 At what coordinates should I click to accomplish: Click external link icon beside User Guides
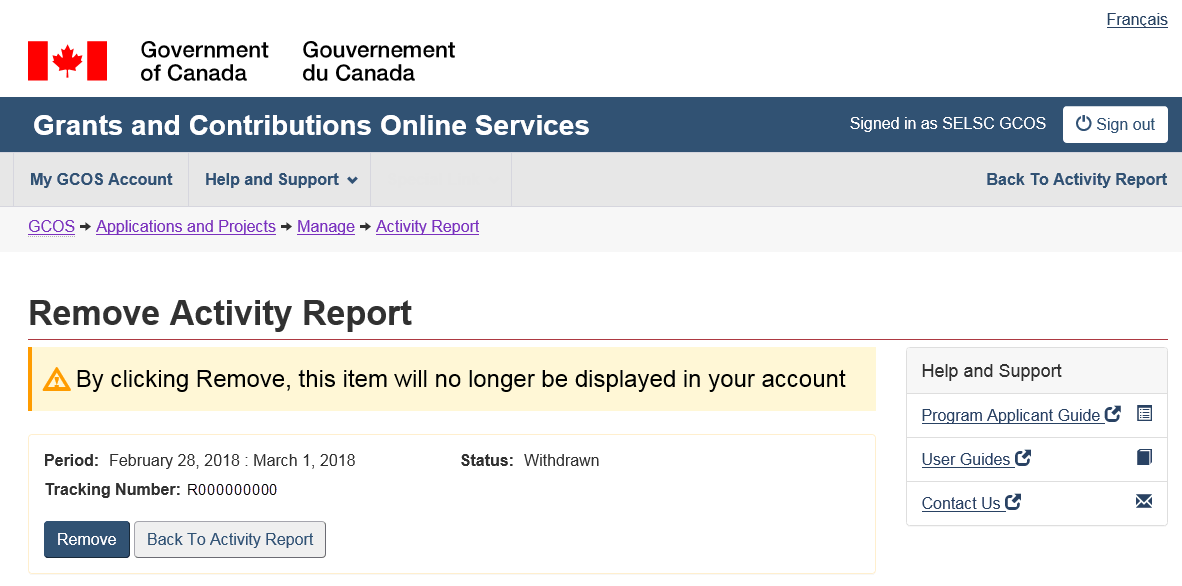(x=1023, y=458)
